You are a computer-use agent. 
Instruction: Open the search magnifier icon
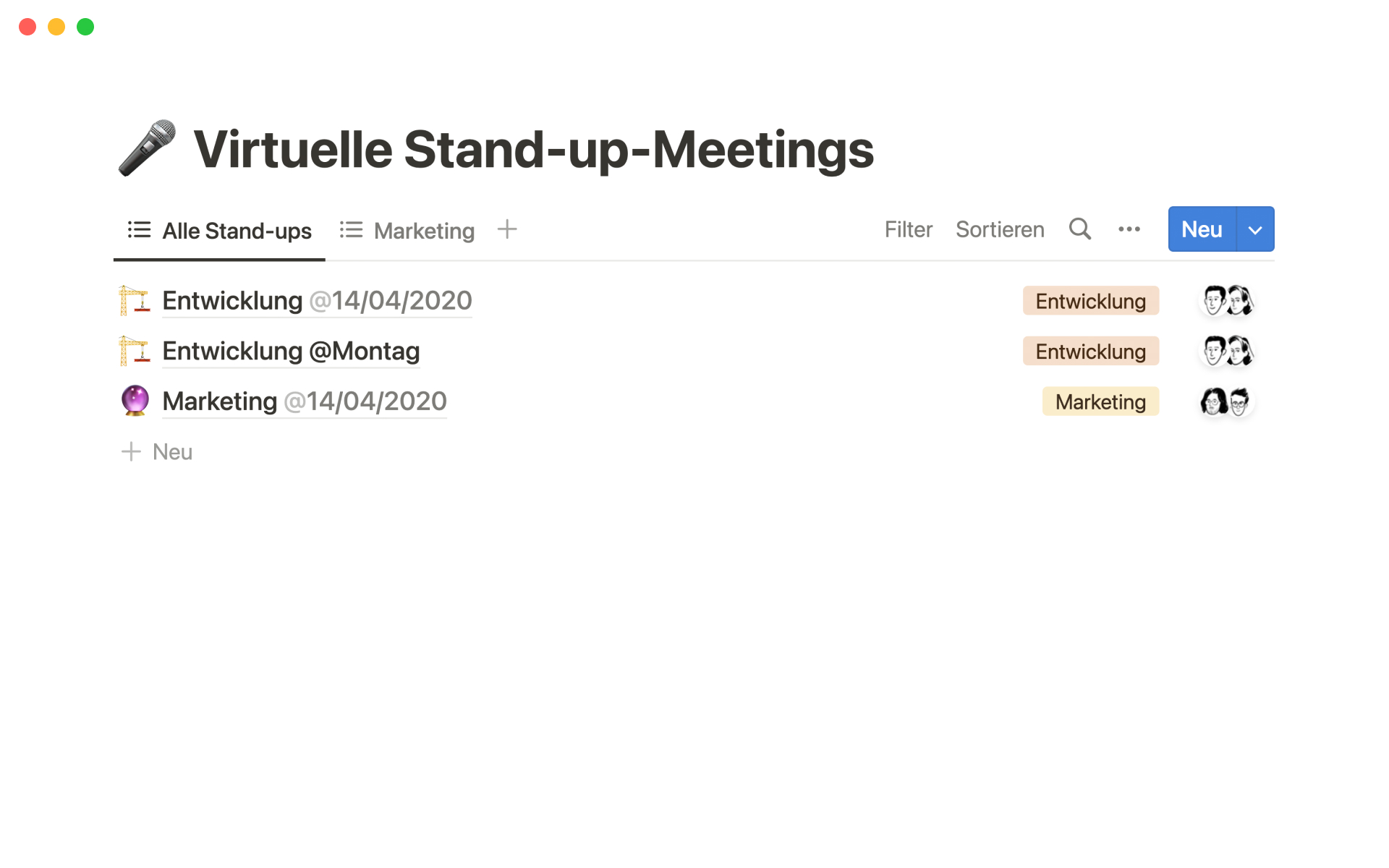pos(1079,229)
